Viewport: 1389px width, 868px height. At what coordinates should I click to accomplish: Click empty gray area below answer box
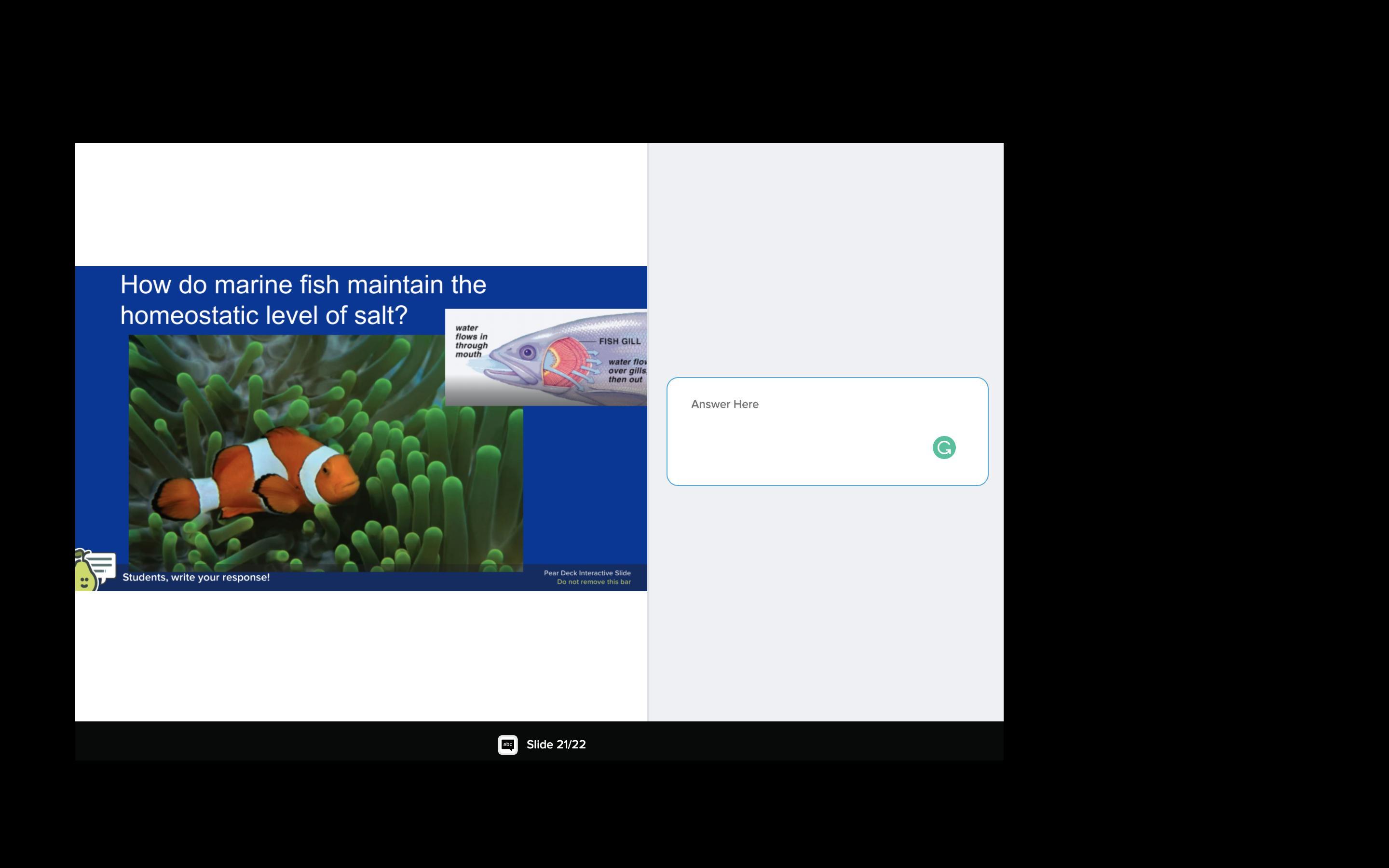[x=827, y=603]
